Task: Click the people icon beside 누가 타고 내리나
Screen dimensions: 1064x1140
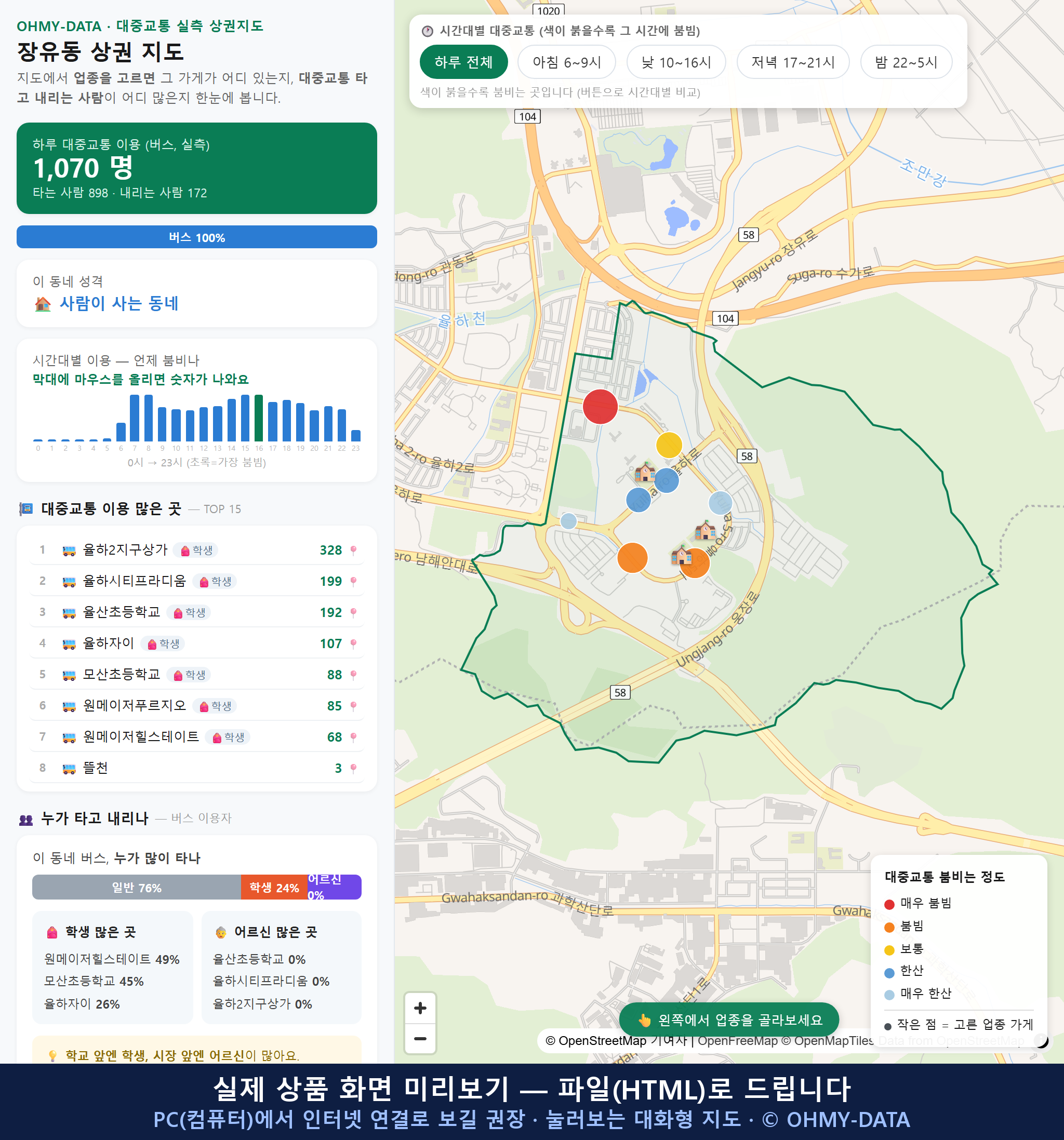Action: [26, 820]
